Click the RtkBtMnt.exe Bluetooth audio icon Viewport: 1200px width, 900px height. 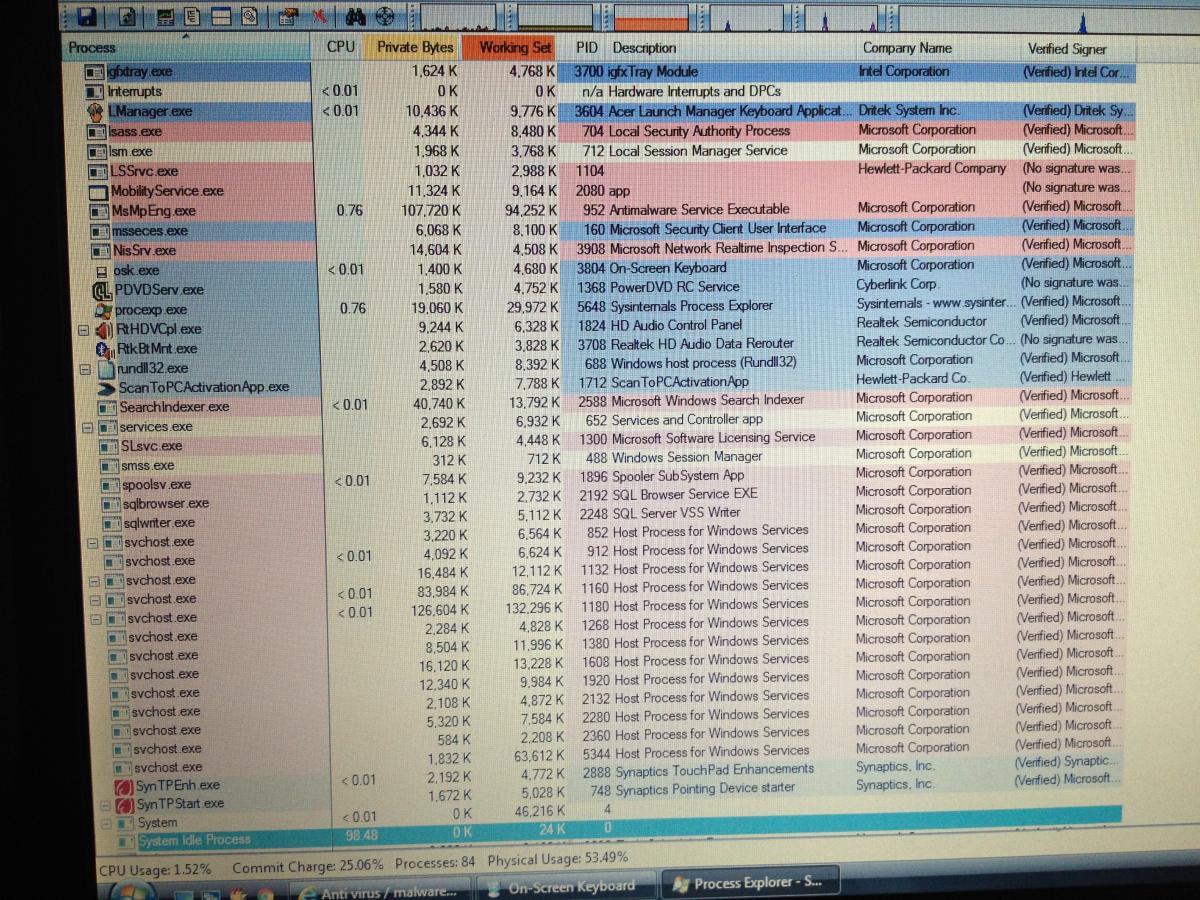coord(105,348)
